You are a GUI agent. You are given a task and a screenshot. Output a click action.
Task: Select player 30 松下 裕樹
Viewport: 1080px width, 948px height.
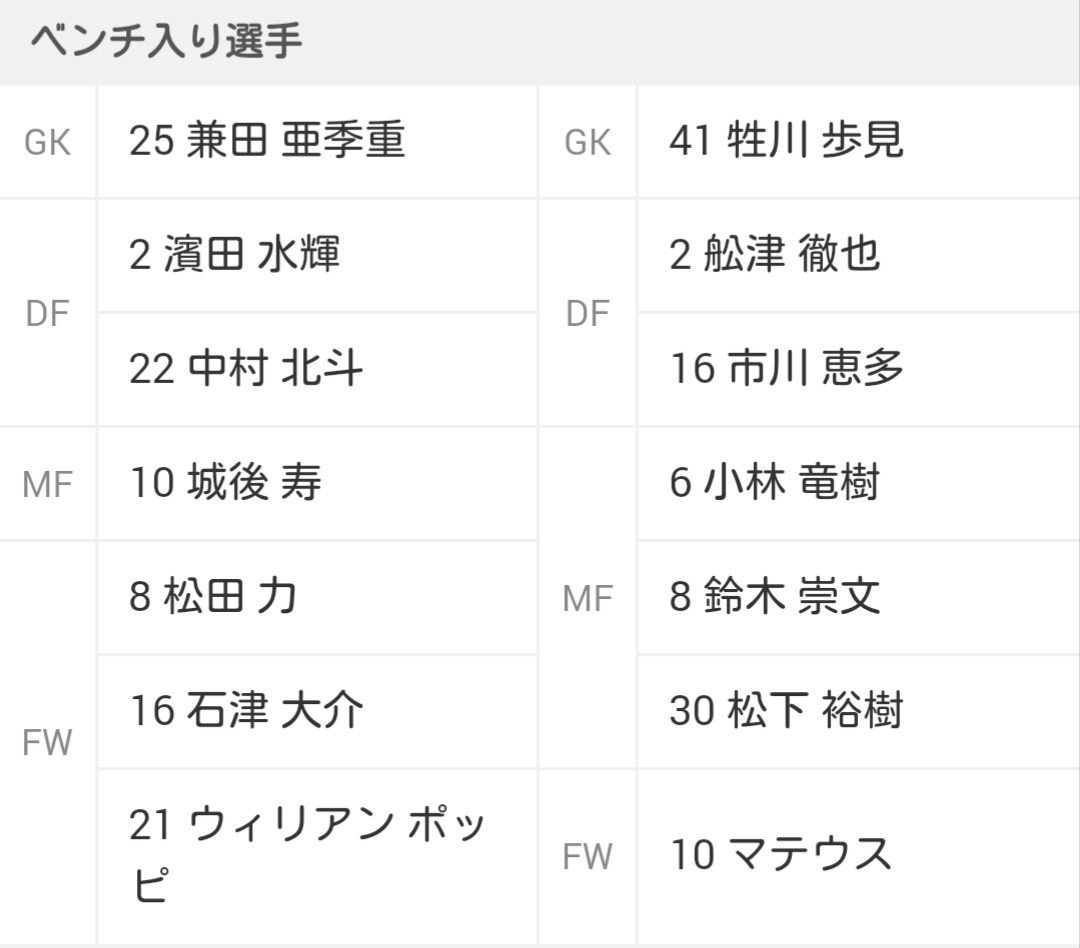(x=859, y=712)
